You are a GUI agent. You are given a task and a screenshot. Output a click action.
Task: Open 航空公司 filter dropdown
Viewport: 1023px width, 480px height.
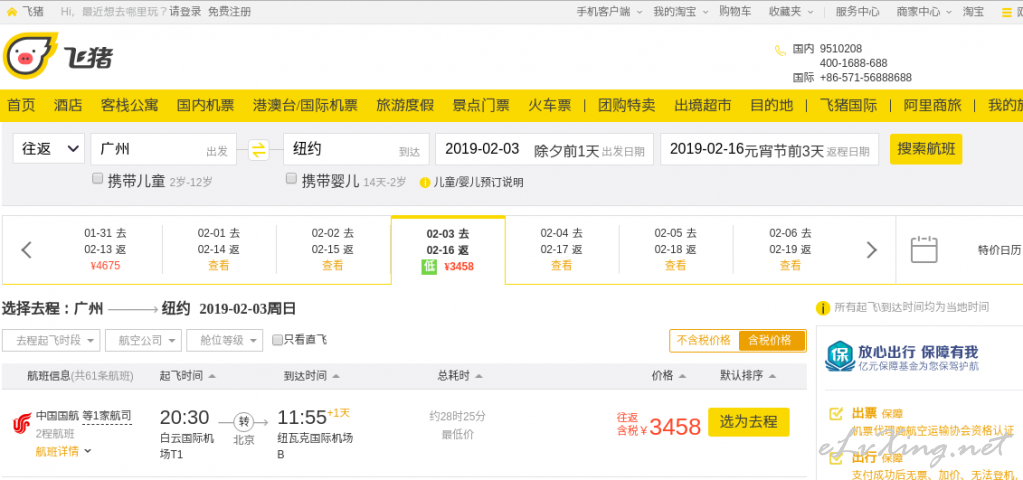(144, 340)
